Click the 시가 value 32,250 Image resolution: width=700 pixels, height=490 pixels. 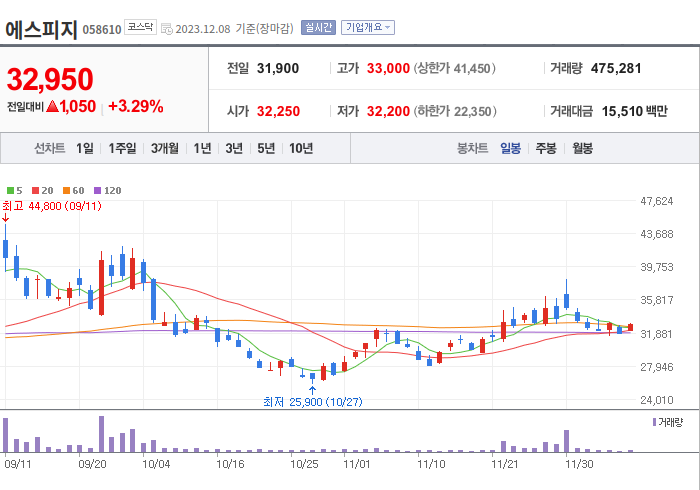pyautogui.click(x=278, y=111)
